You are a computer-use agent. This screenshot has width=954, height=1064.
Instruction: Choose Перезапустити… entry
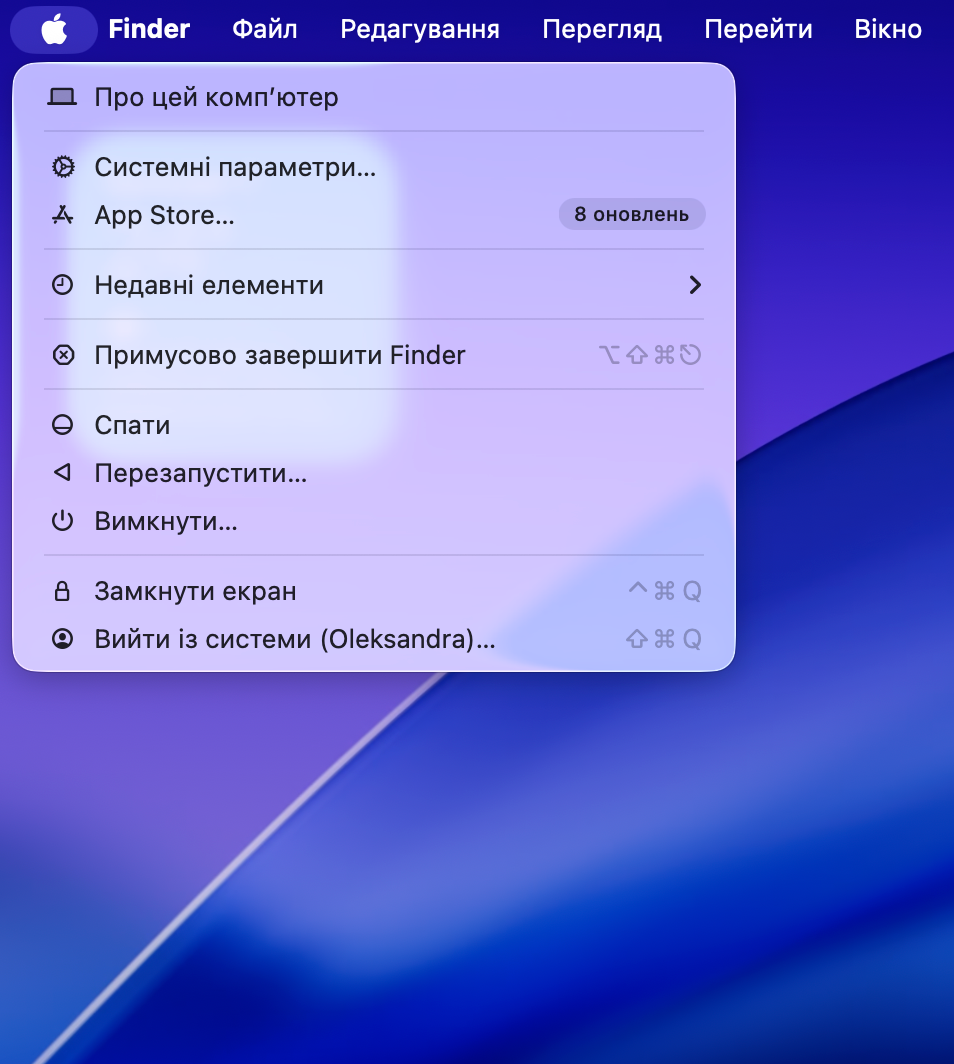pyautogui.click(x=374, y=473)
